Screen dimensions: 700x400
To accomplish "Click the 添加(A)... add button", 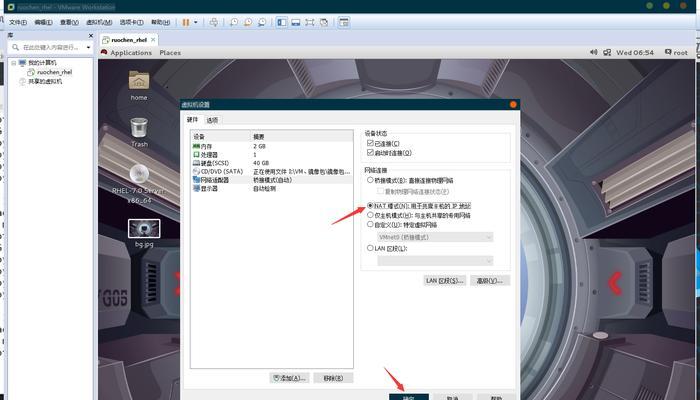I will click(x=289, y=378).
